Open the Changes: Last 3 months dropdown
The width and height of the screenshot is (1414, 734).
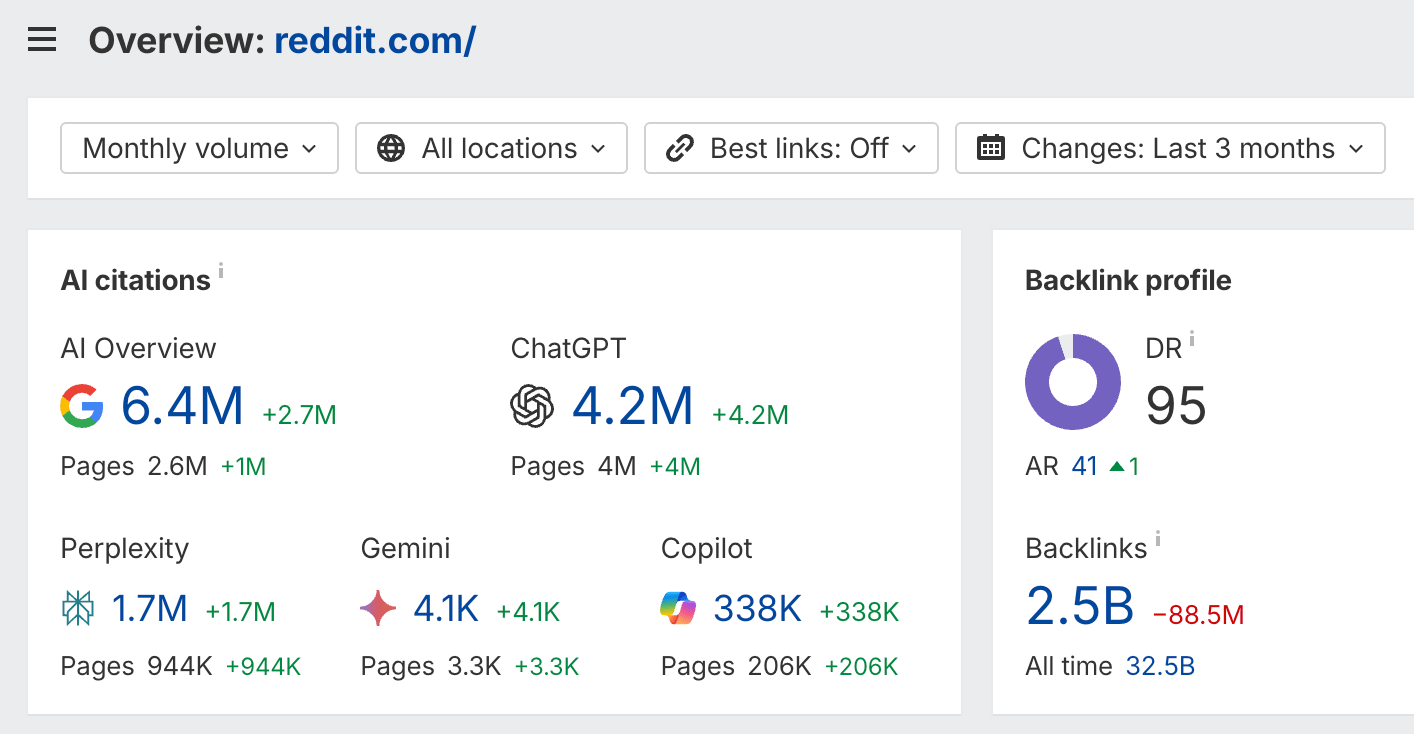(x=1170, y=147)
